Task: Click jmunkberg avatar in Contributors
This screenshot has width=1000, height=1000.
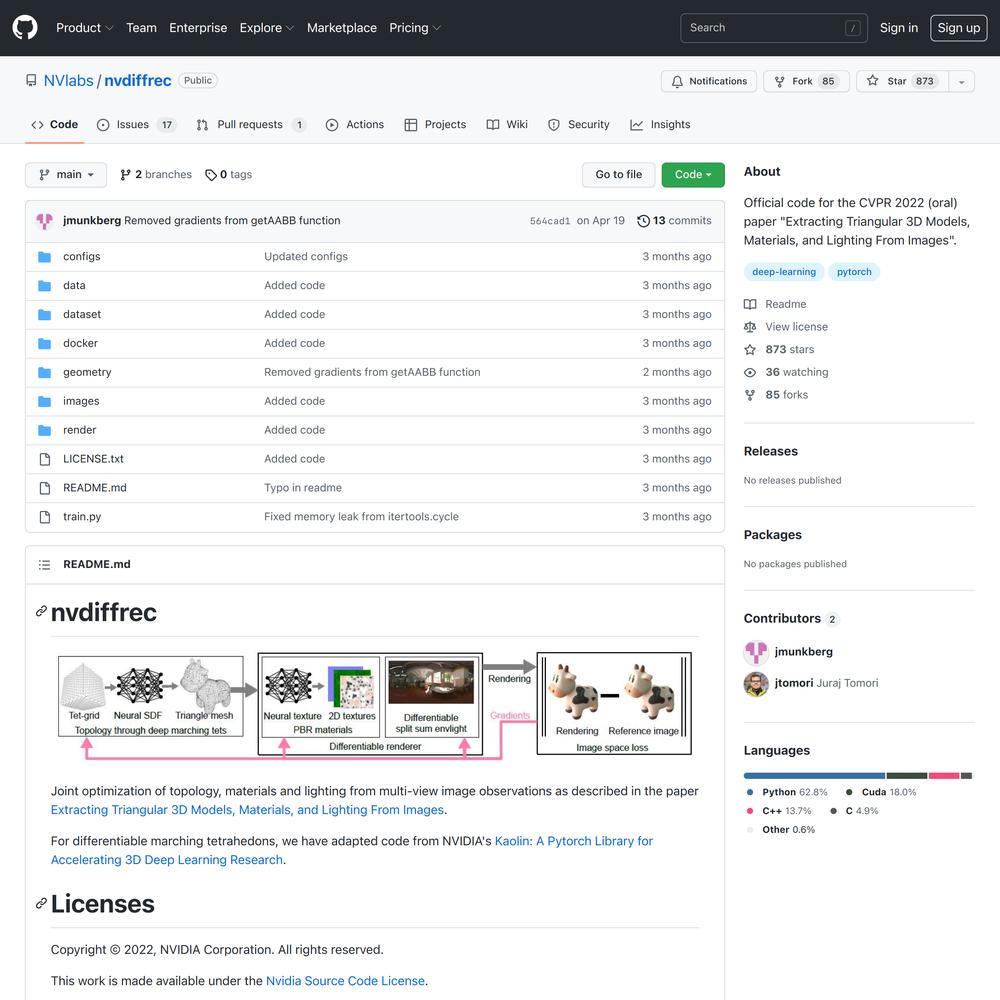Action: (756, 652)
